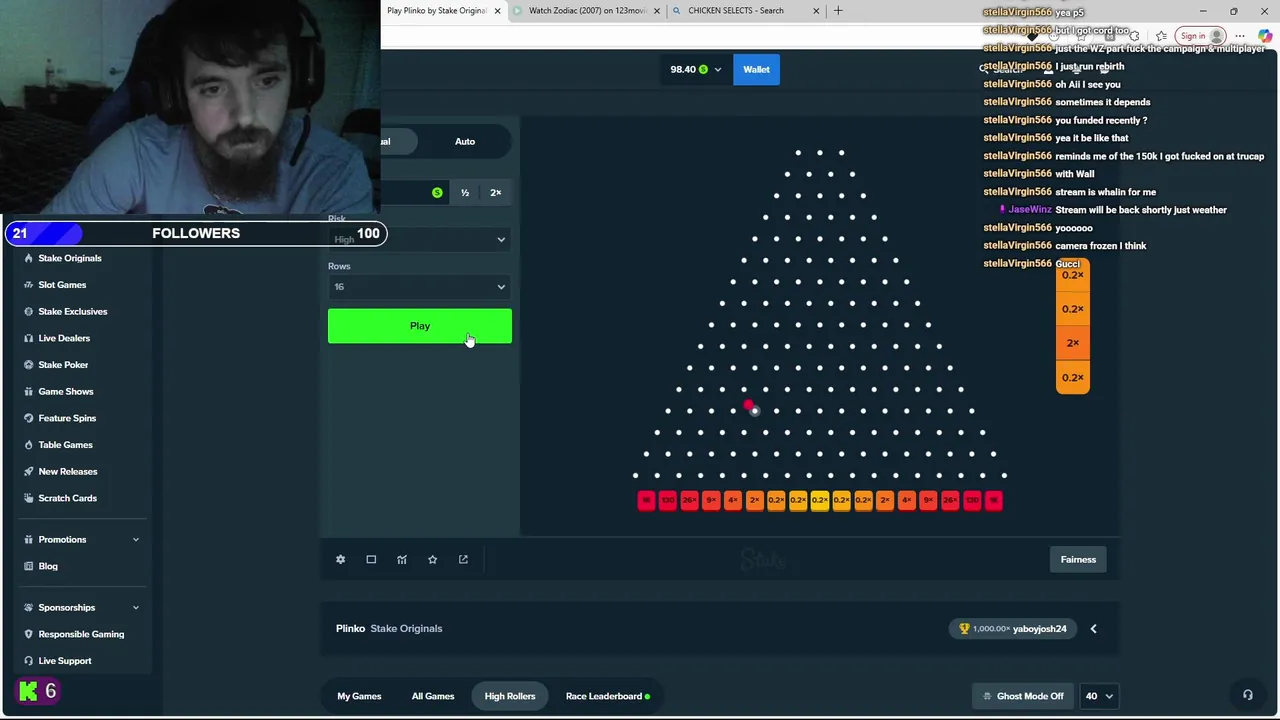
Task: Close the Play Plinko browser tab
Action: click(497, 11)
